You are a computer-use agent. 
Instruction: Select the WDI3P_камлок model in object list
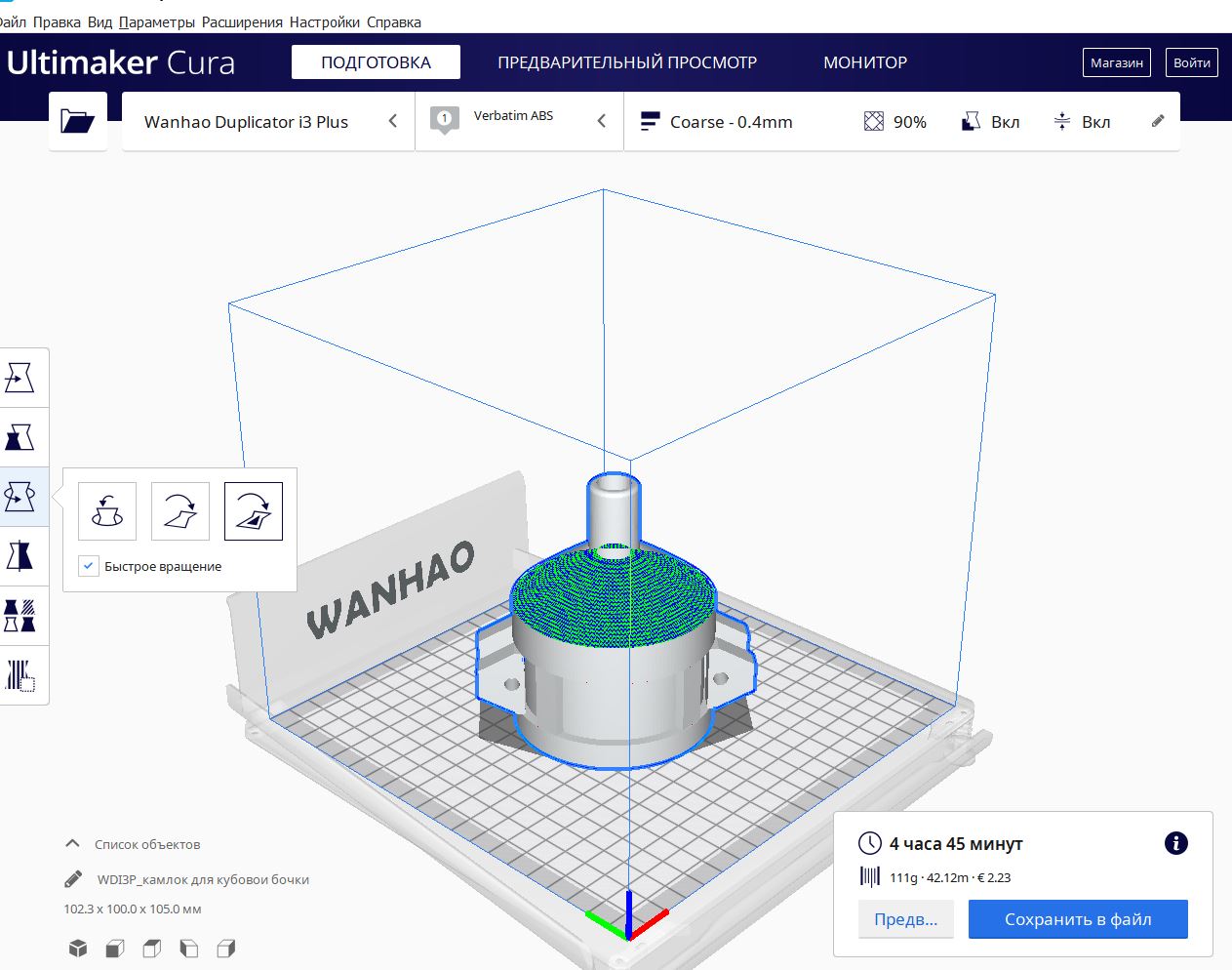coord(203,879)
